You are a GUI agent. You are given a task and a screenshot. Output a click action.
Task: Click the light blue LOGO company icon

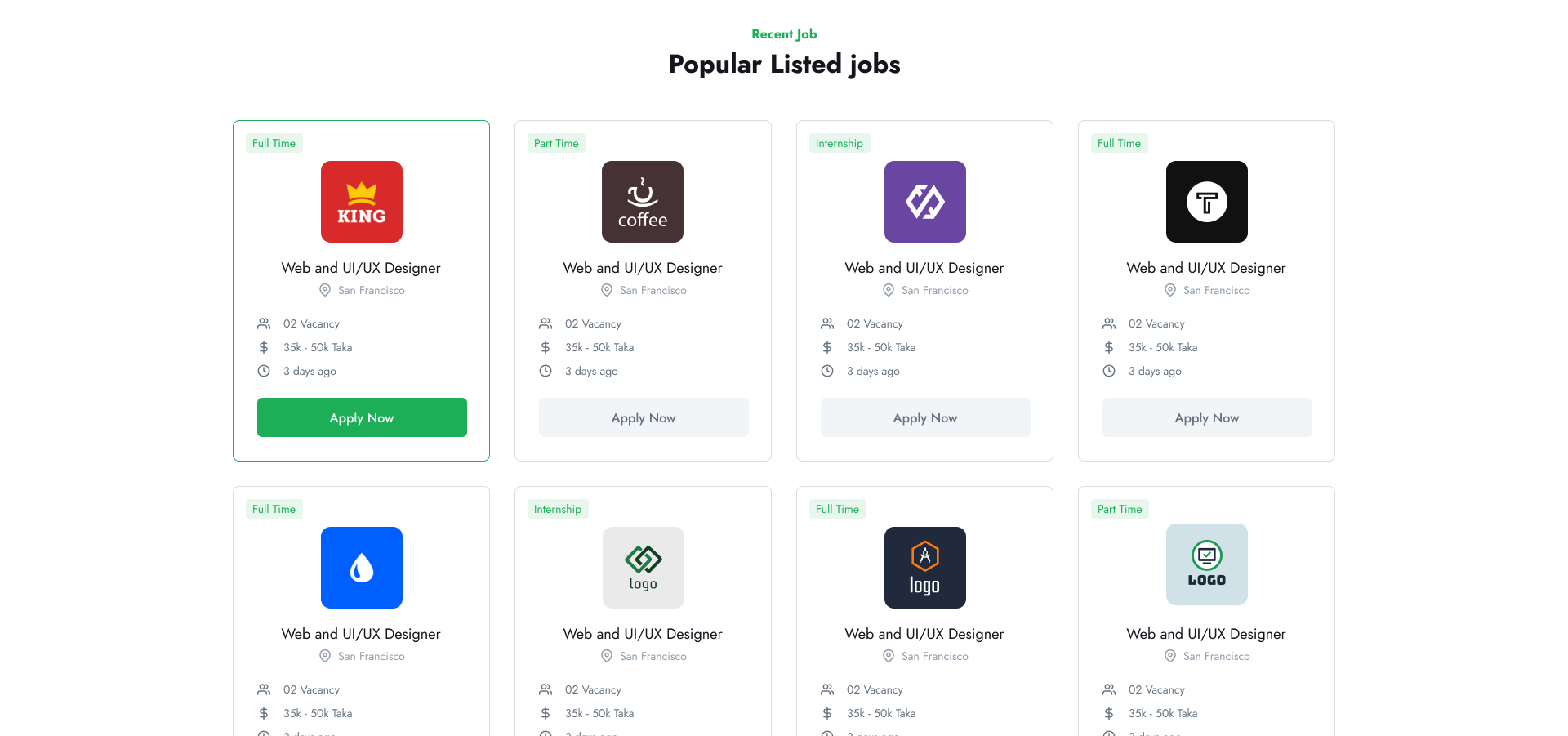[1206, 564]
